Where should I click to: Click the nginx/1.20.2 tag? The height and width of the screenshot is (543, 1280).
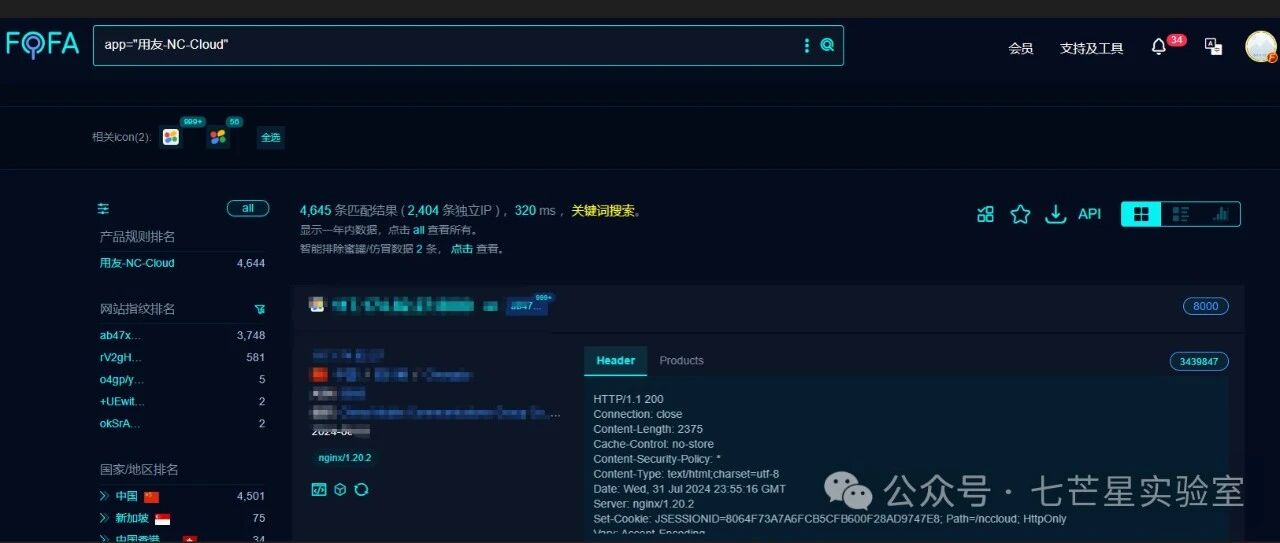(345, 458)
